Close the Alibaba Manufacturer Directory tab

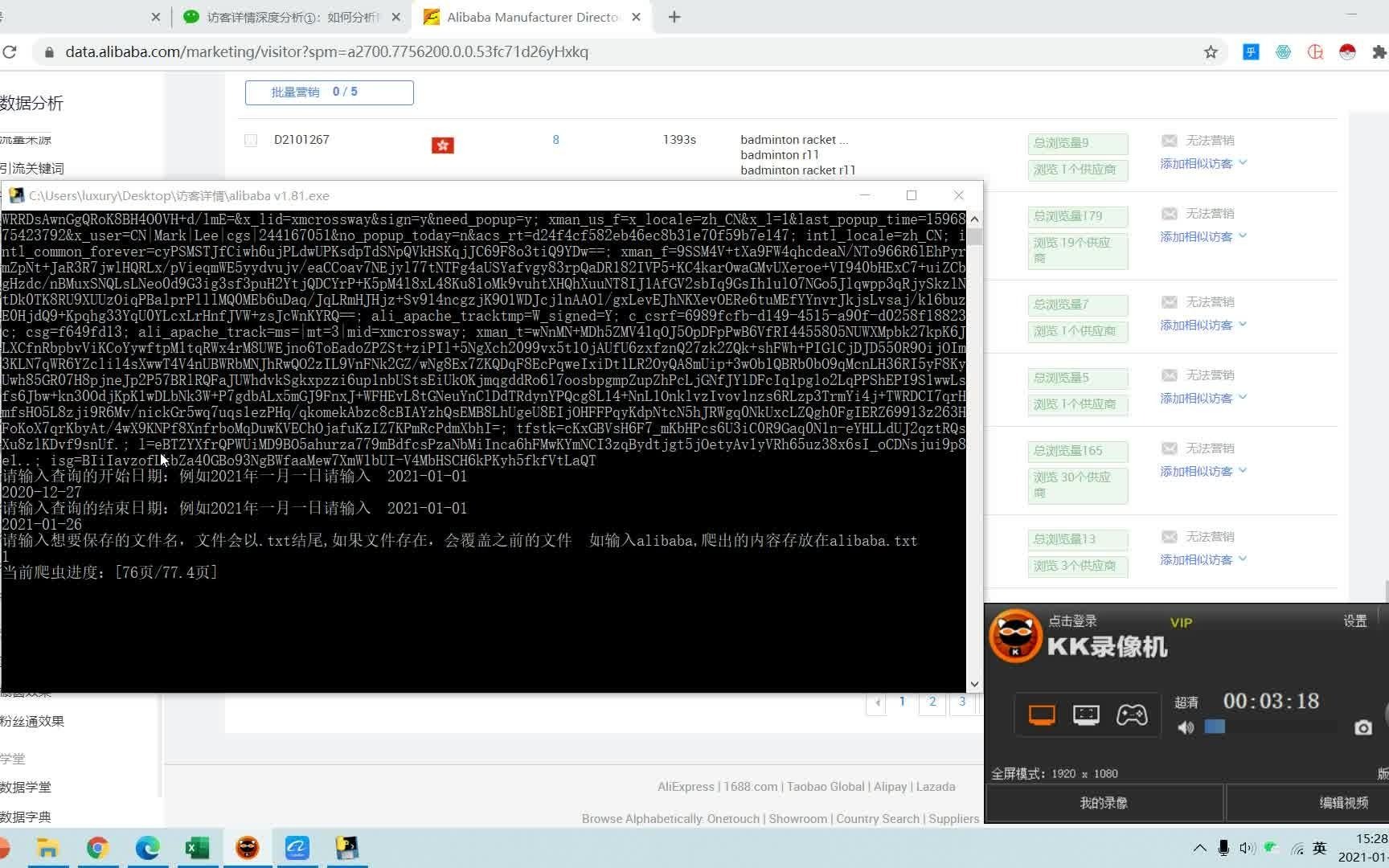[636, 17]
